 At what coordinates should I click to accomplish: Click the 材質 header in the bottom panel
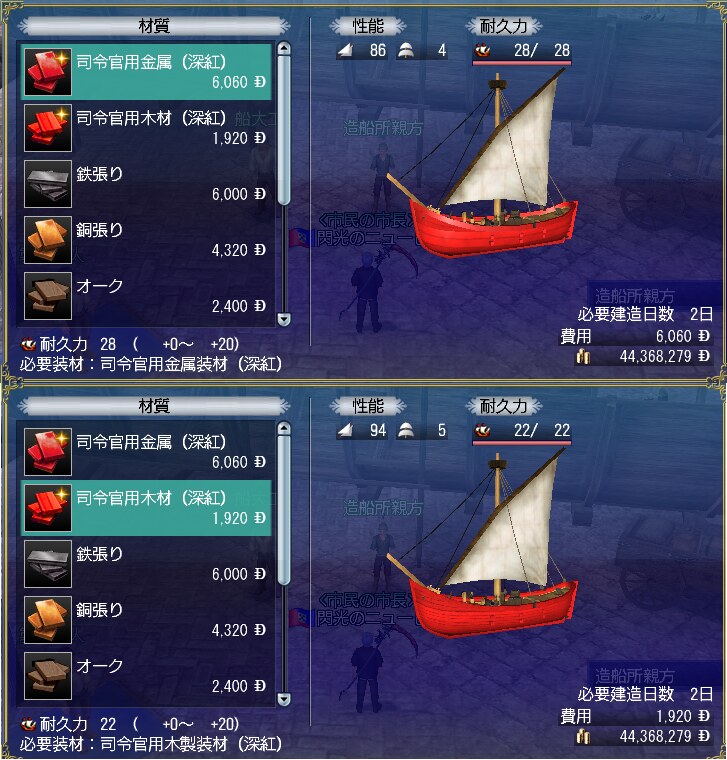(154, 406)
